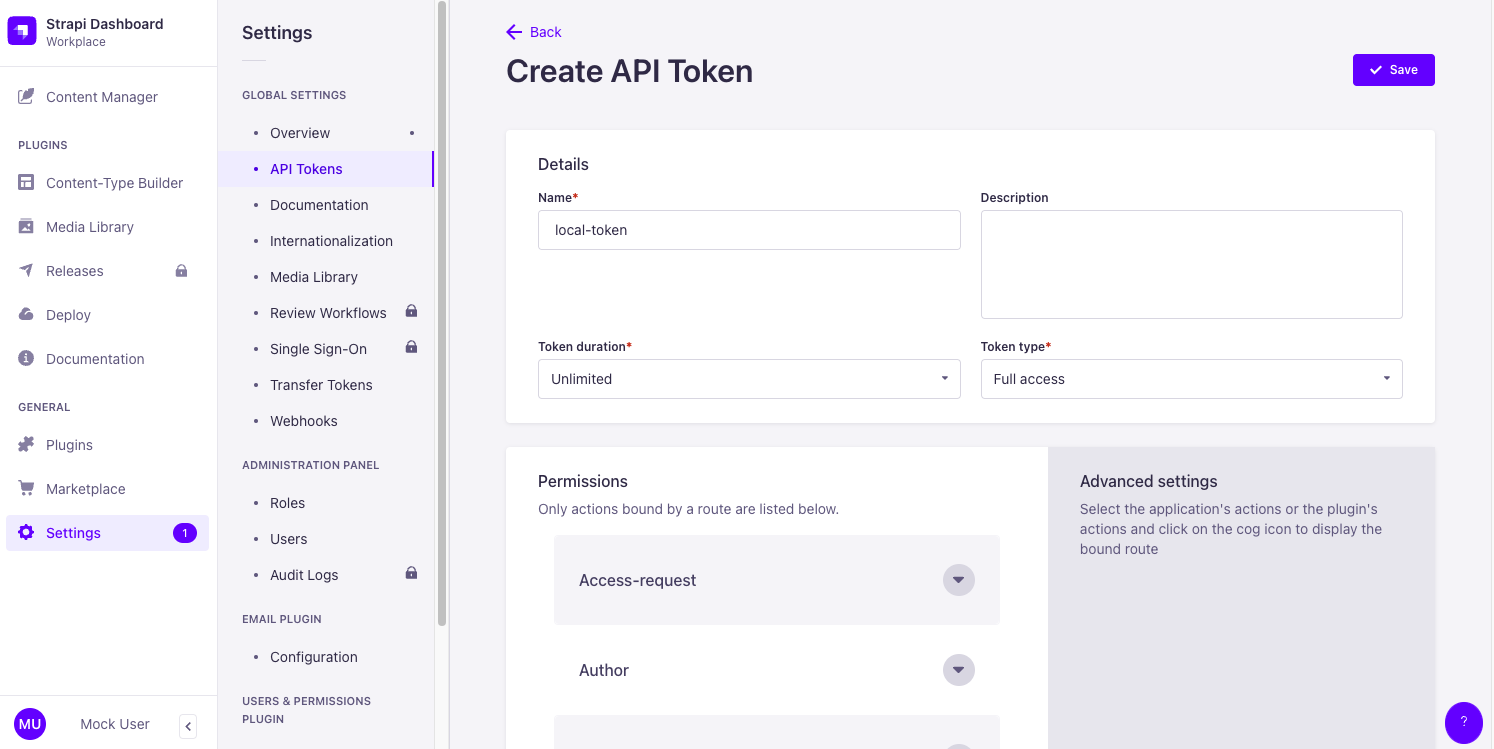This screenshot has width=1494, height=749.
Task: Open the Deploy cloud section
Action: point(68,315)
